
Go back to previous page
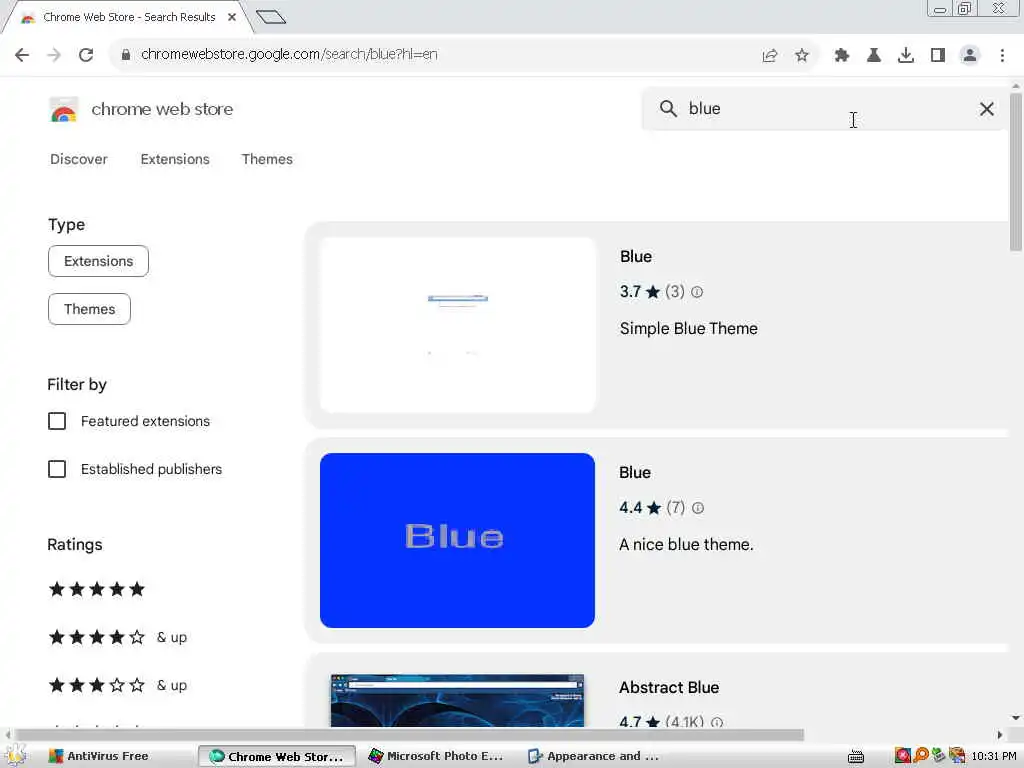(22, 55)
